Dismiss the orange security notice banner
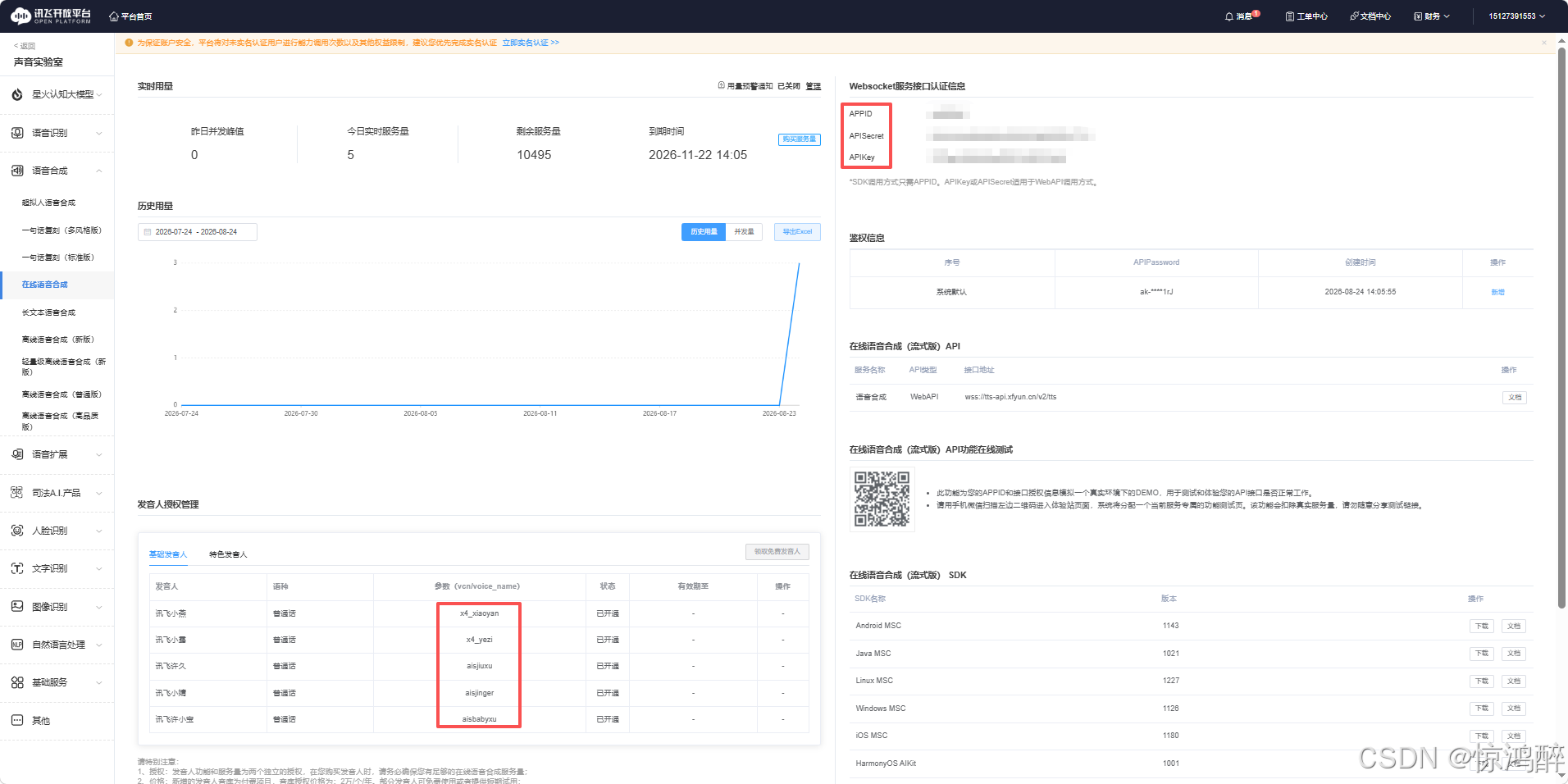 (1544, 43)
